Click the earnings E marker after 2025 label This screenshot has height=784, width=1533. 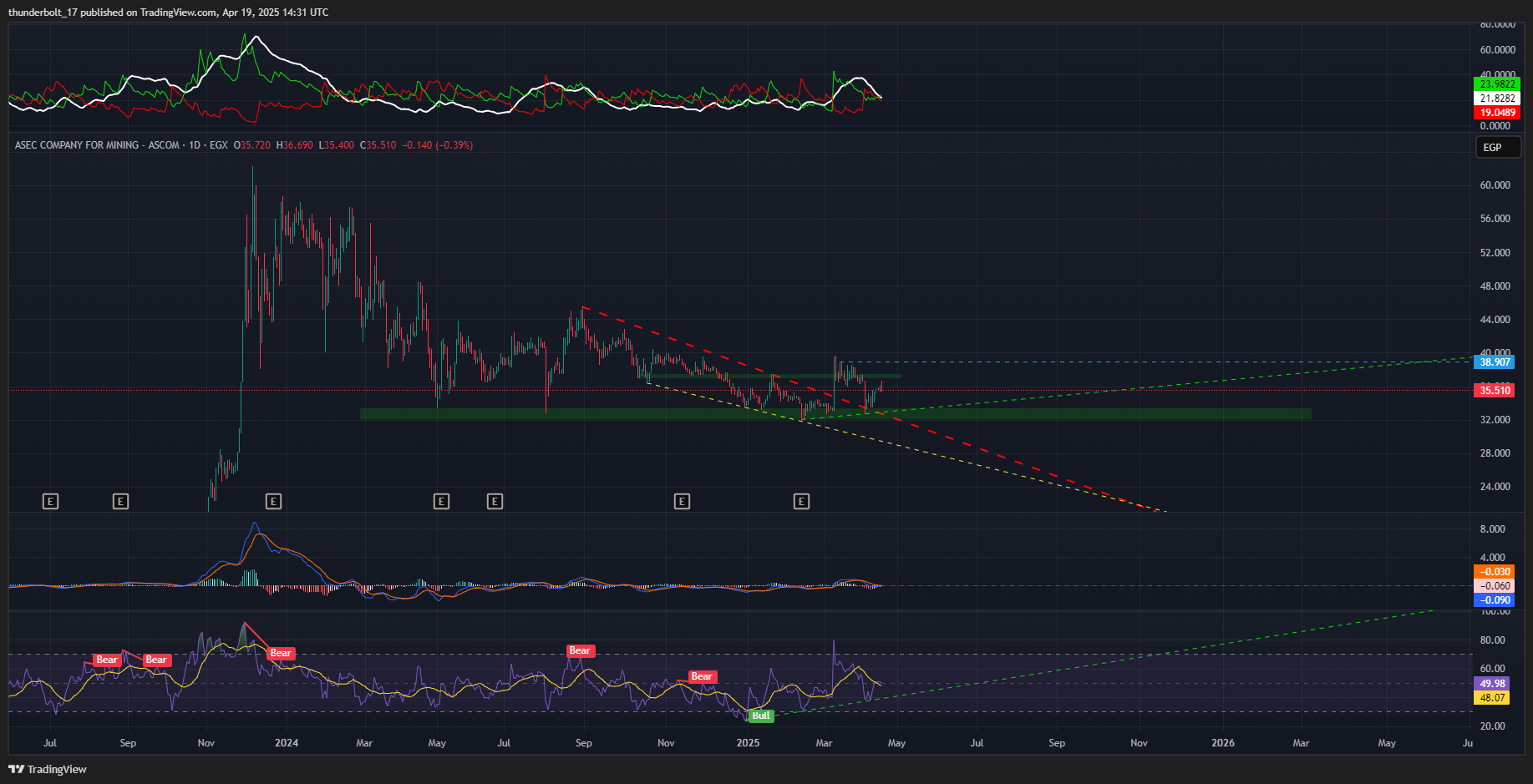coord(801,501)
